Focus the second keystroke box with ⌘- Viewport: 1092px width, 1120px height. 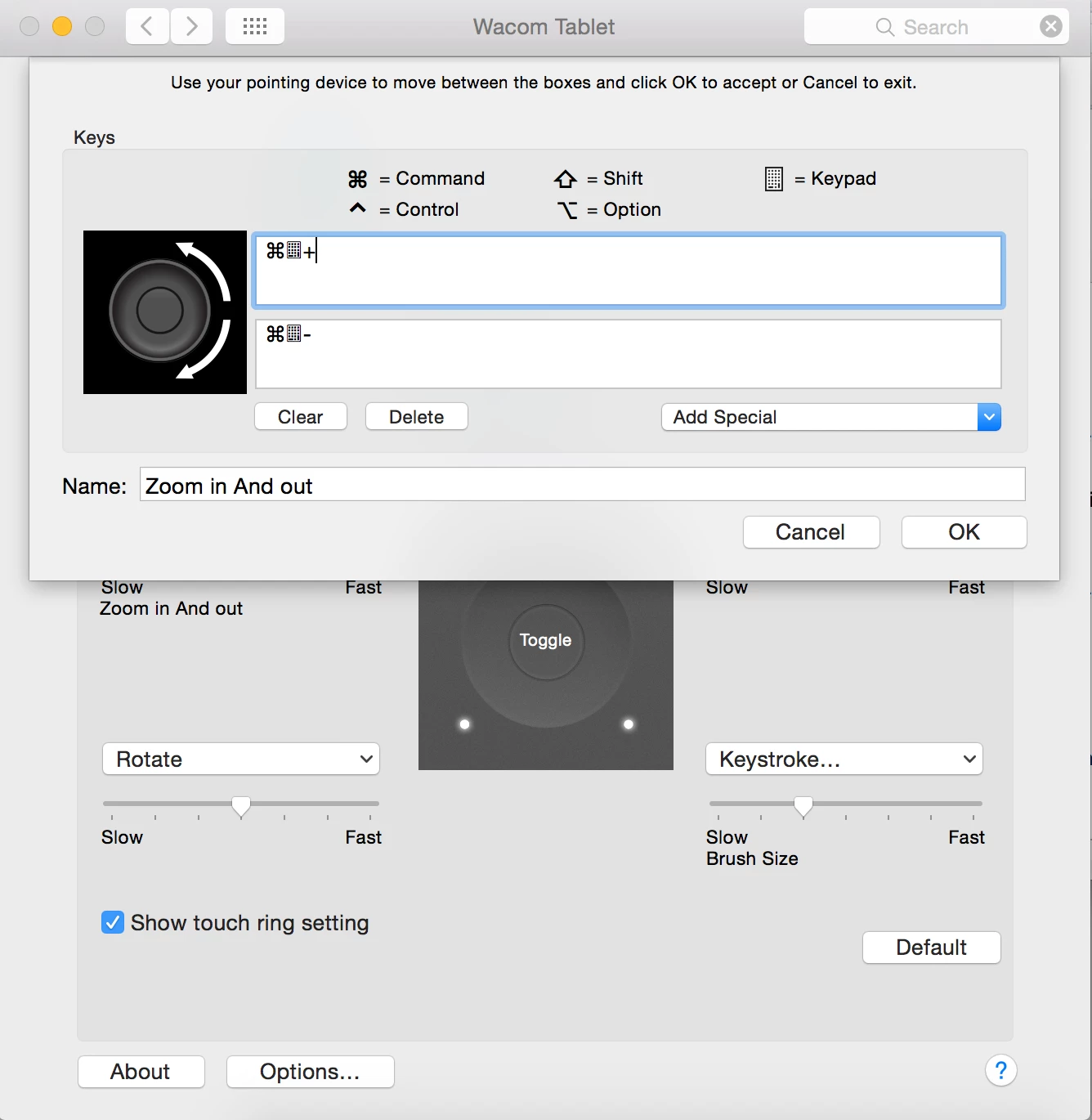tap(629, 354)
